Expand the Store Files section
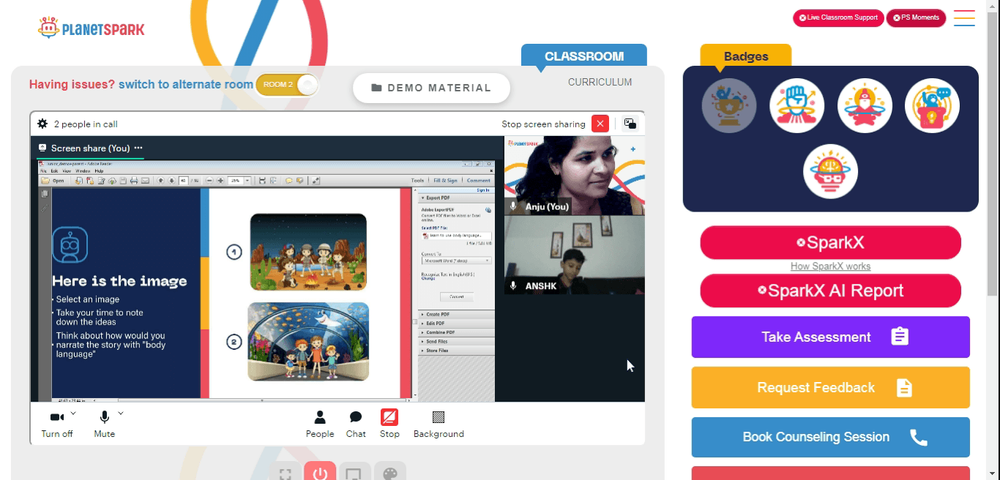This screenshot has width=1000, height=480. tap(455, 350)
